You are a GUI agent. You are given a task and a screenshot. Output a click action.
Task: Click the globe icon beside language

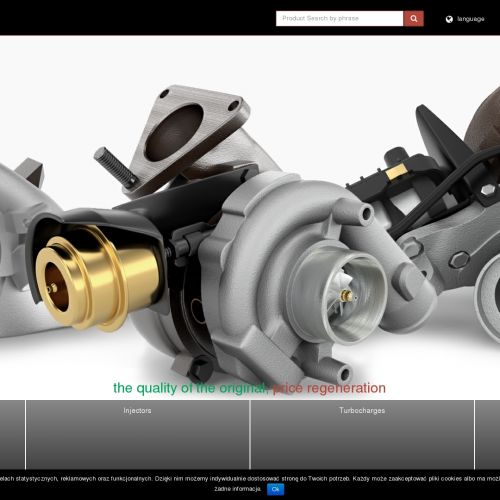tap(449, 19)
